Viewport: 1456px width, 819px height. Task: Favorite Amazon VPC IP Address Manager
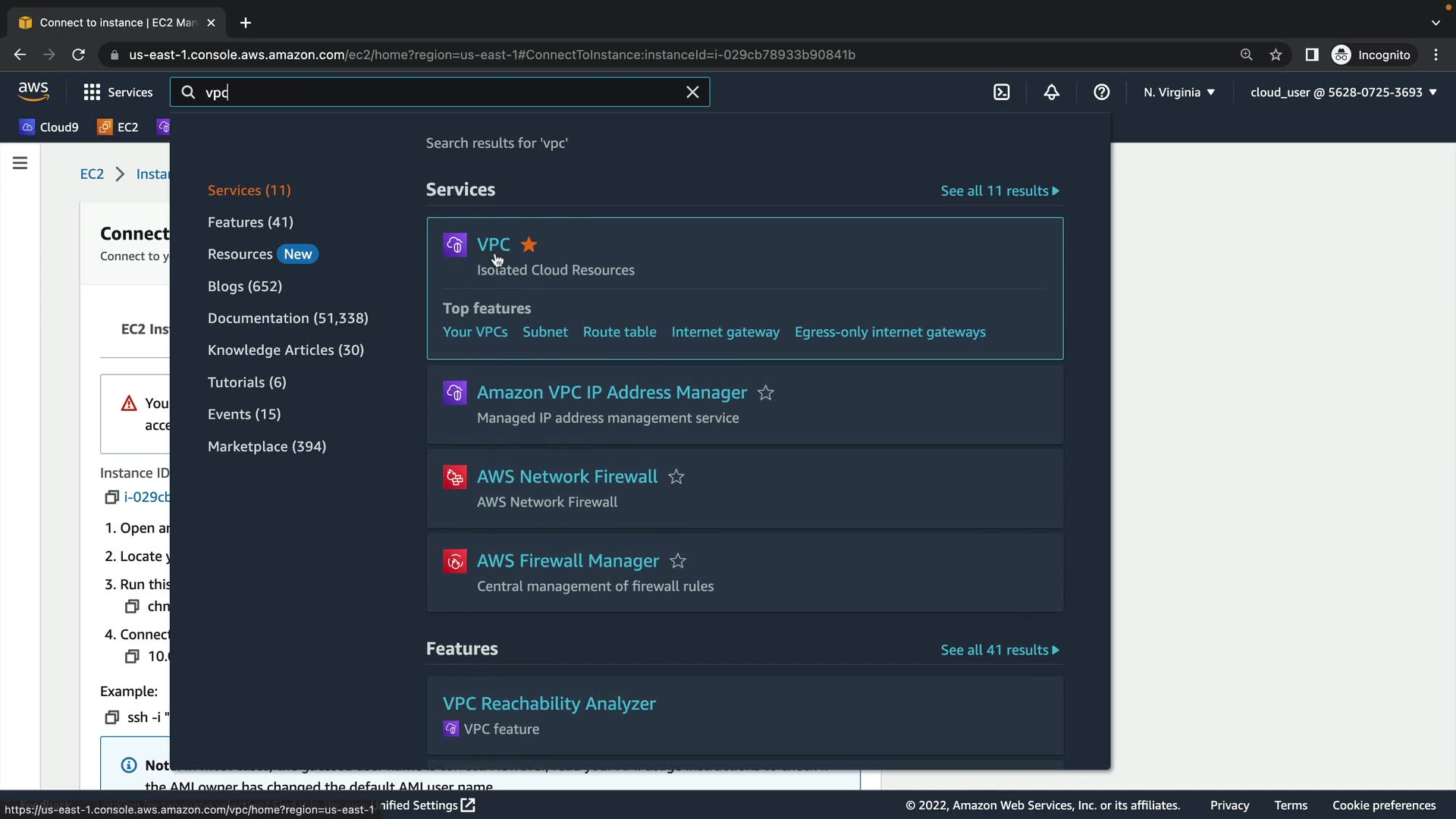point(766,393)
